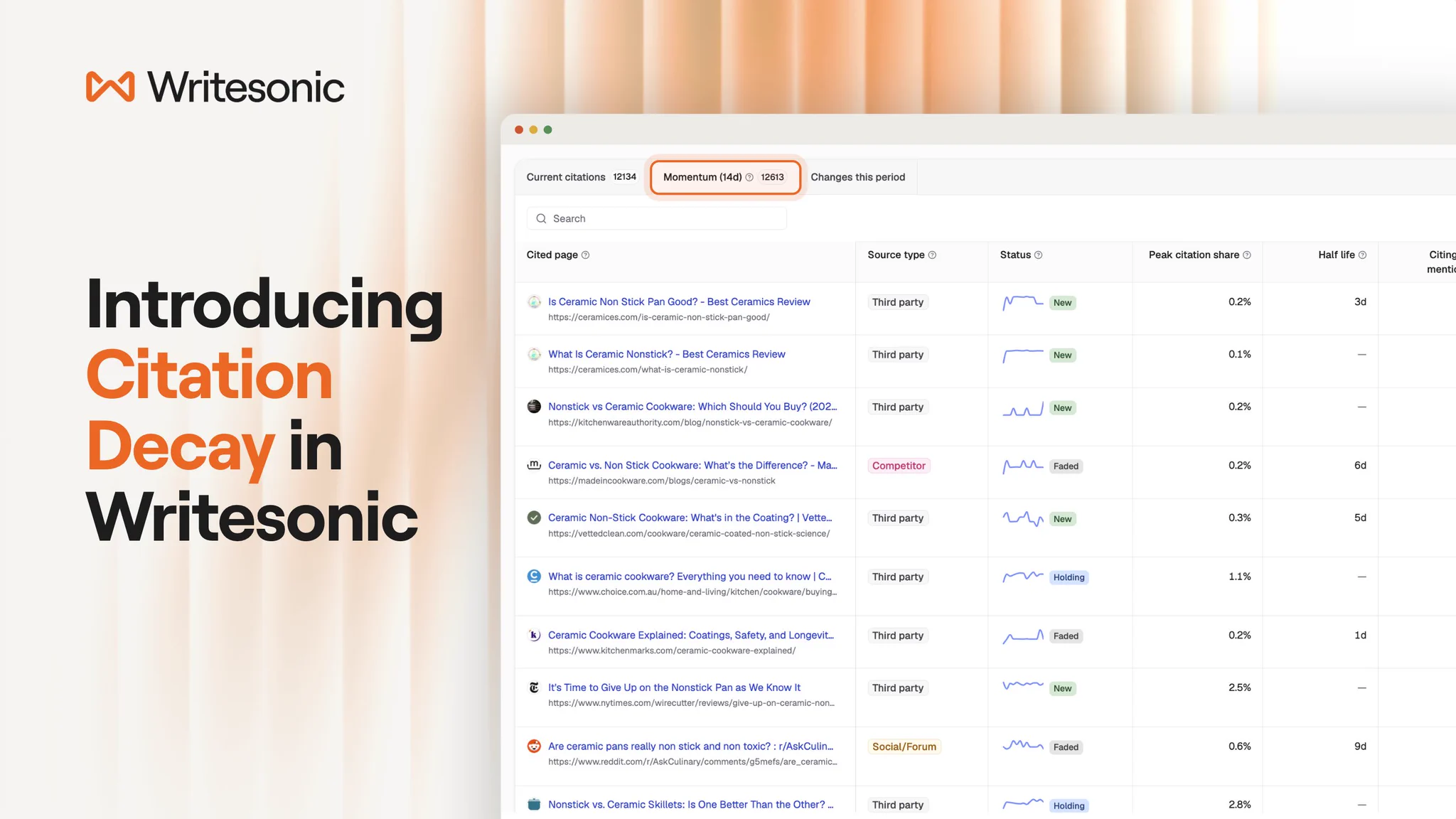1456x819 pixels.
Task: Open What Is Ceramic Nonstick review link
Action: [667, 355]
